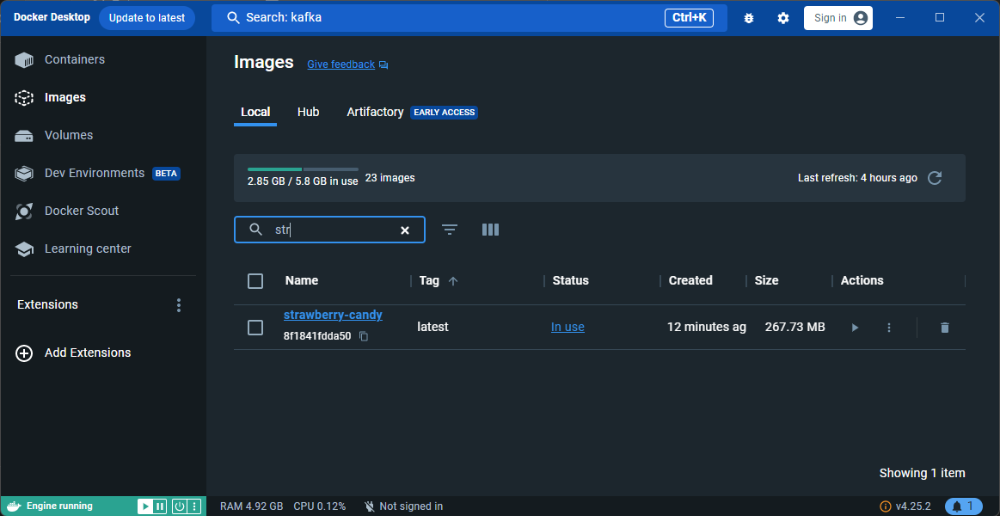
Task: Click the 267.73 MB size value
Action: pyautogui.click(x=795, y=327)
